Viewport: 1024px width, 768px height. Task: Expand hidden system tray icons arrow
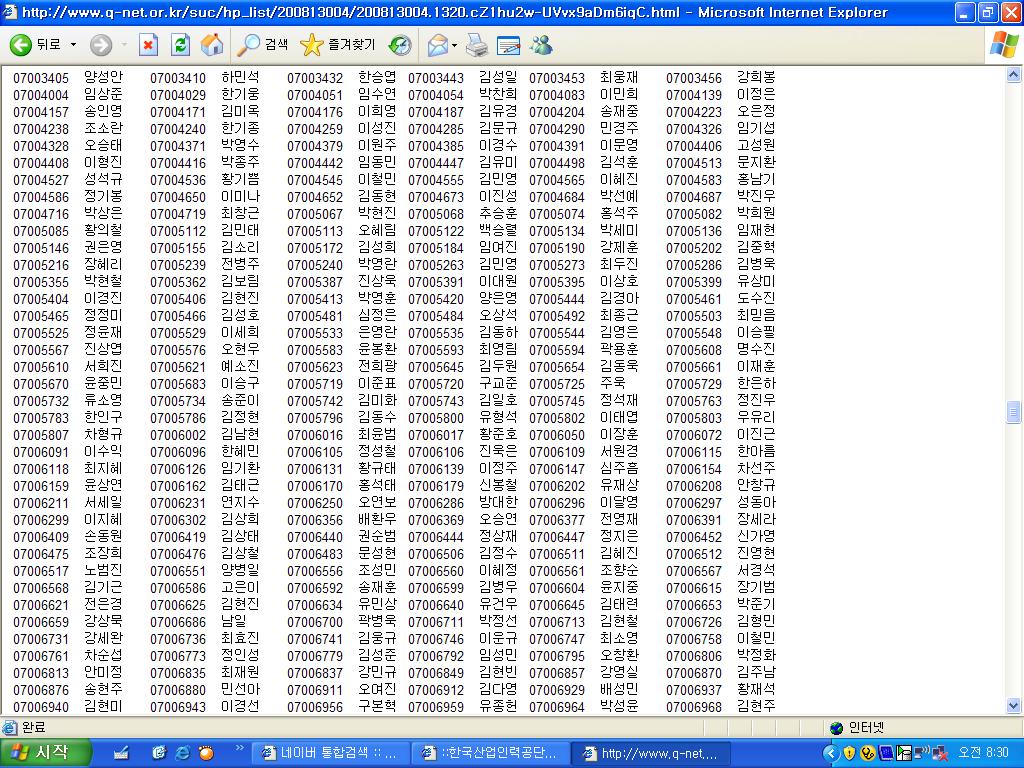click(829, 753)
